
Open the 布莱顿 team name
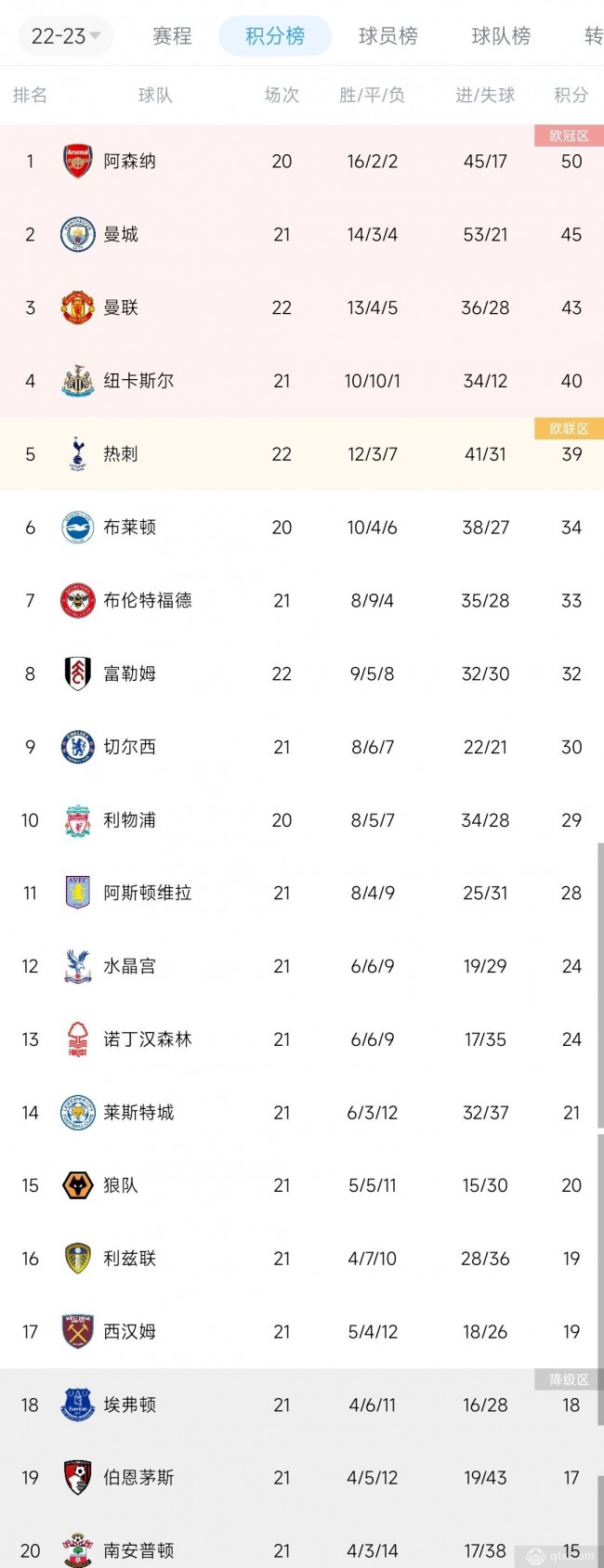[x=129, y=528]
